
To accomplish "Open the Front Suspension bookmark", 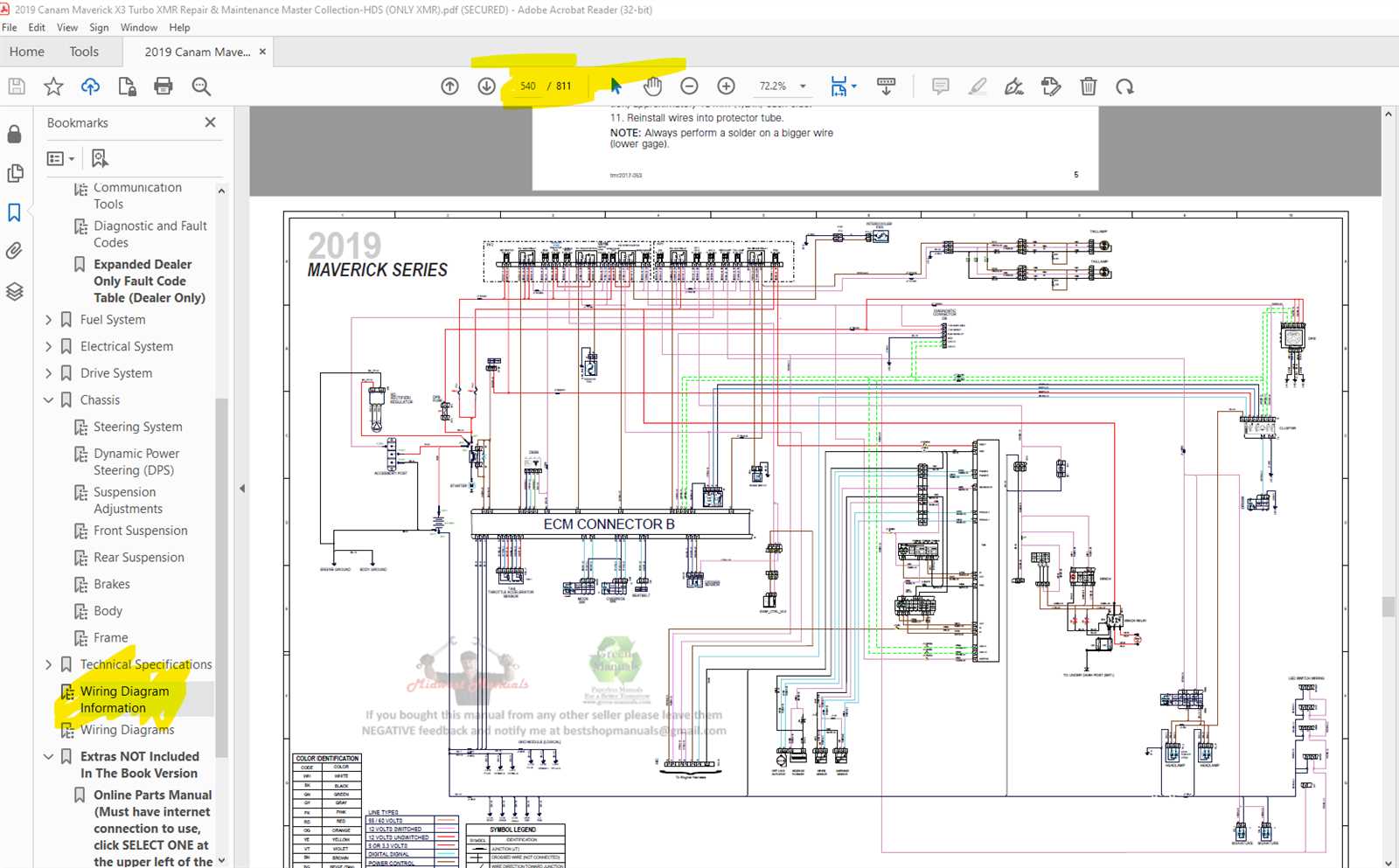I will (140, 531).
